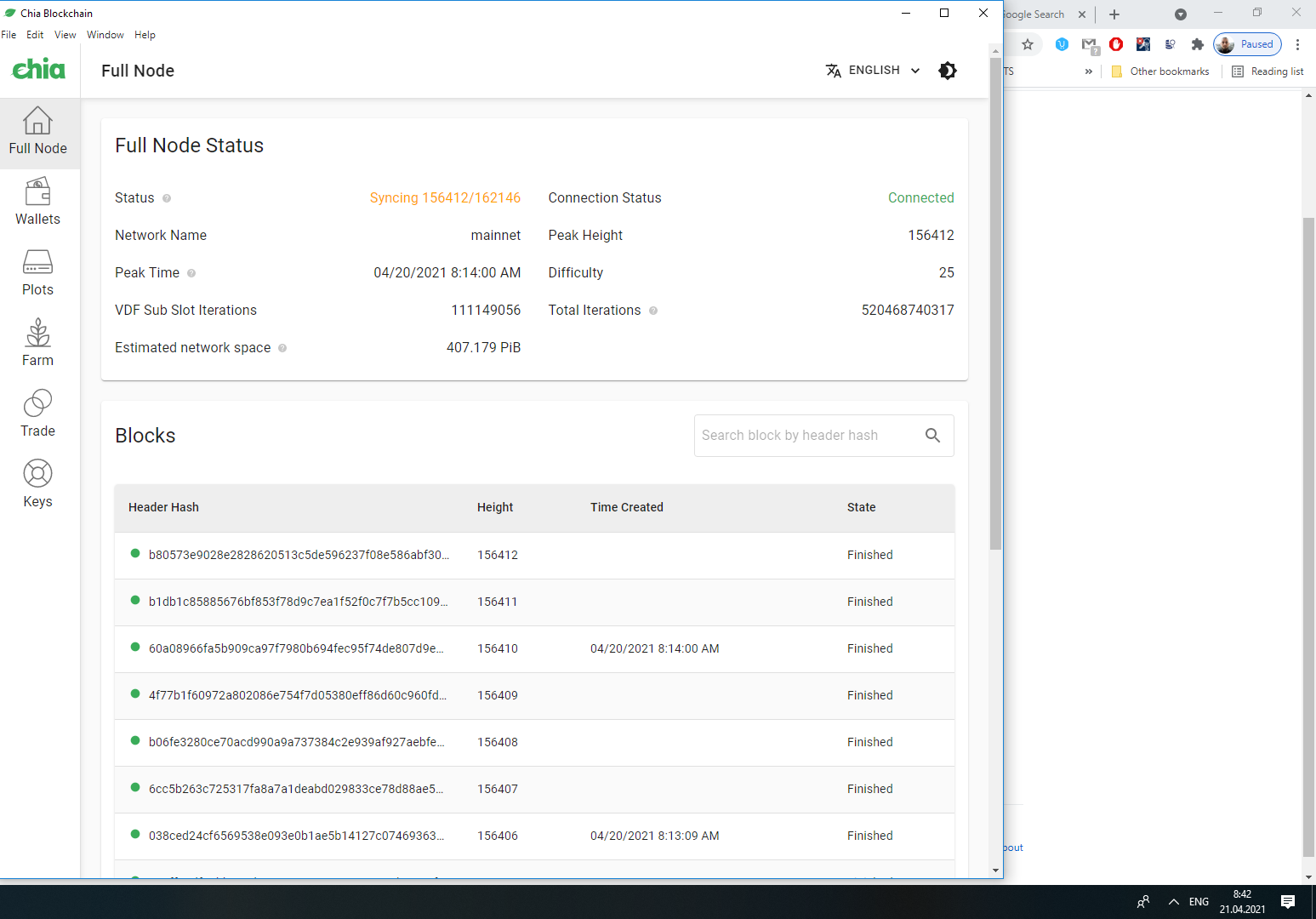Select block row with height 156411
1316x919 pixels.
click(x=534, y=602)
